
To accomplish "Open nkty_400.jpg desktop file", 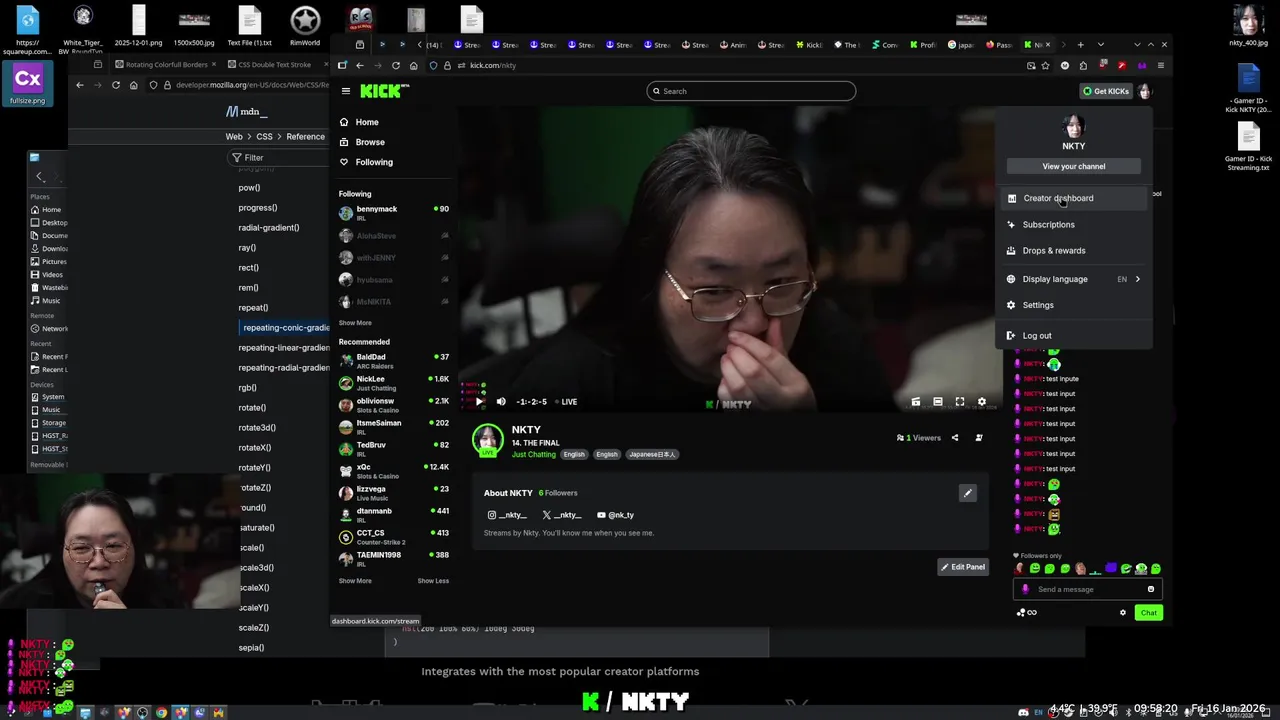I will (1247, 26).
